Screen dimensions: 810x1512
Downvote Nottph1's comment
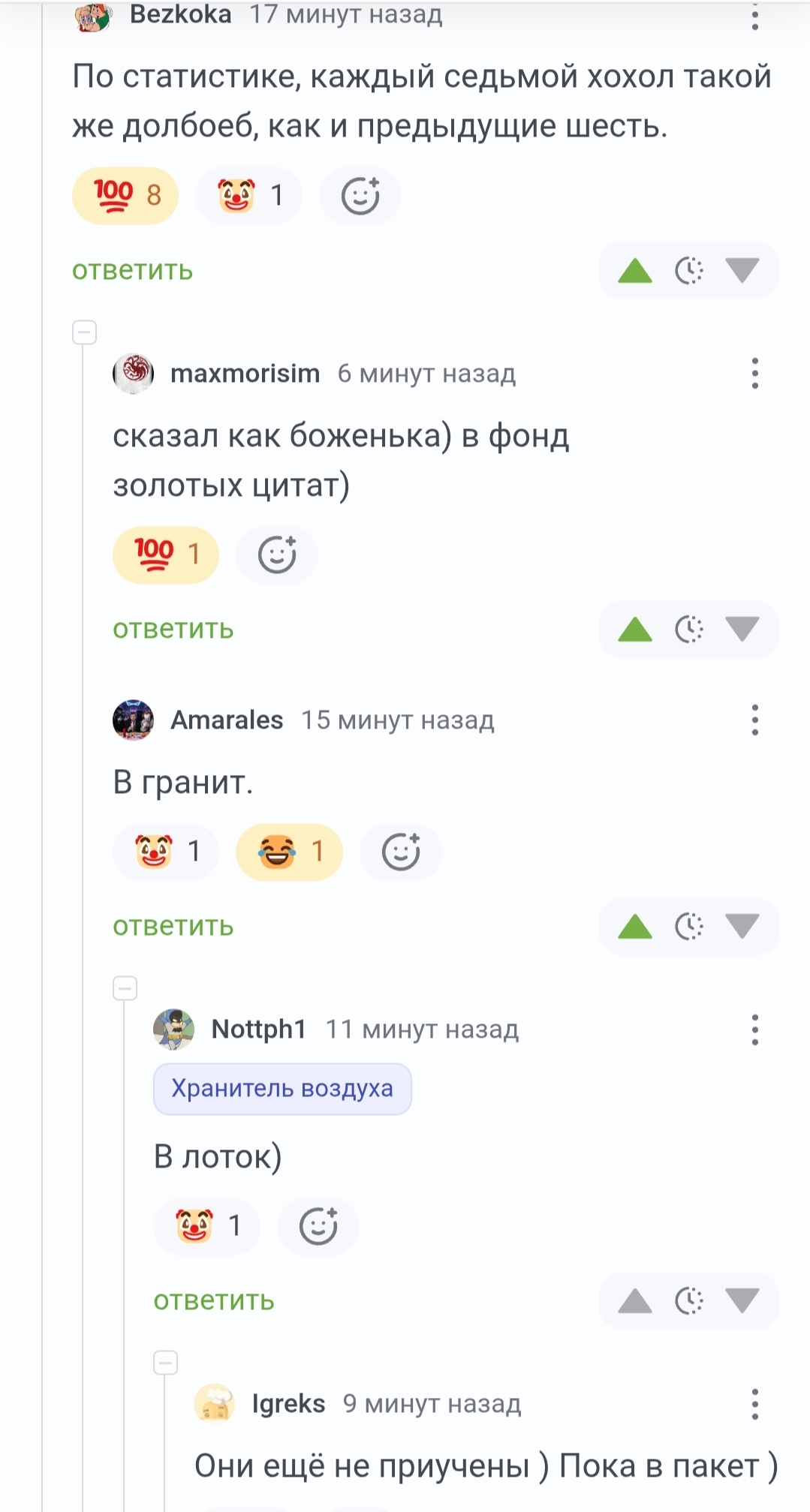pos(742,1300)
